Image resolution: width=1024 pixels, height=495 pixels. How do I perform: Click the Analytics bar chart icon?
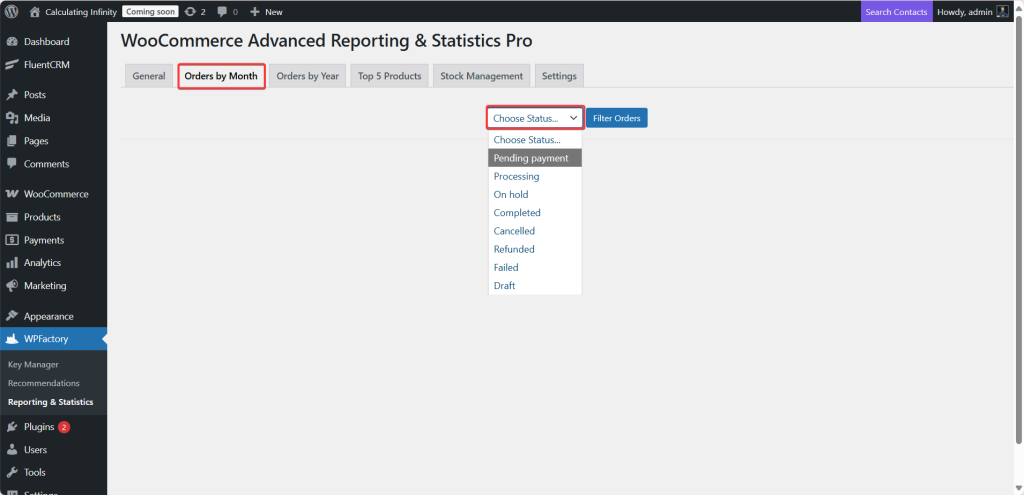(12, 263)
